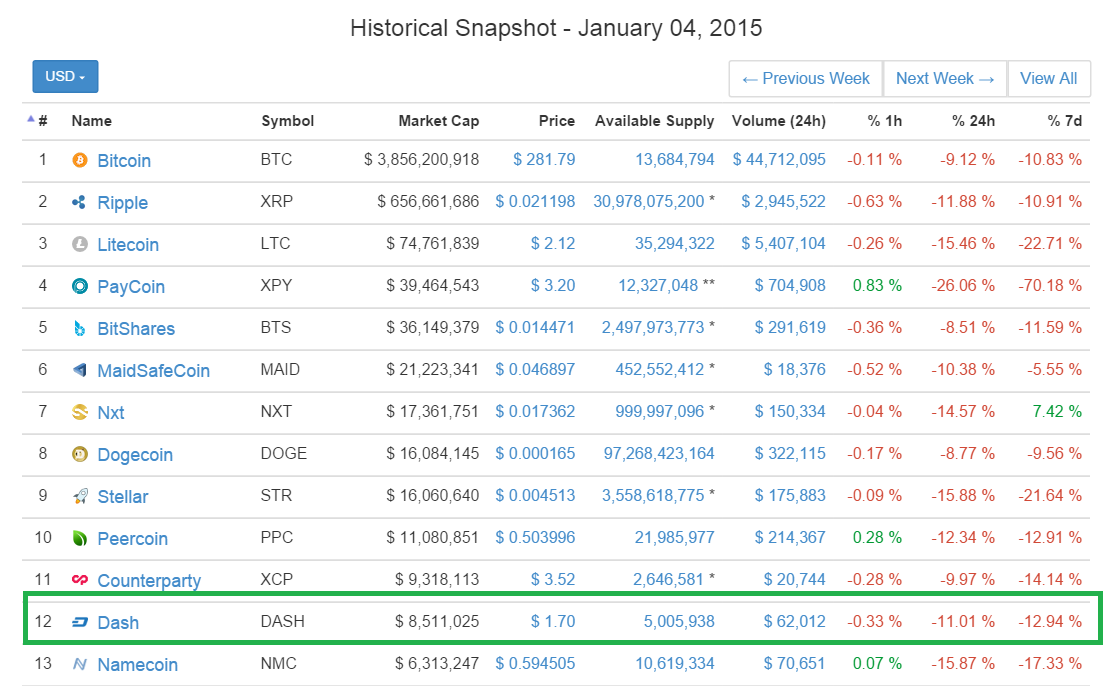This screenshot has width=1105, height=686.
Task: Click the BitShares logo icon
Action: pos(80,329)
